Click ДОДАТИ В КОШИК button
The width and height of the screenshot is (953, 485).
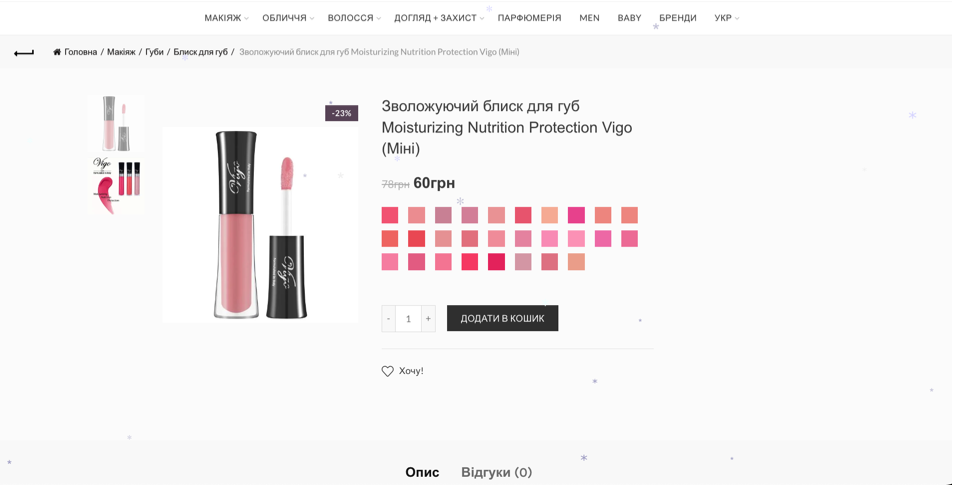pyautogui.click(x=502, y=318)
